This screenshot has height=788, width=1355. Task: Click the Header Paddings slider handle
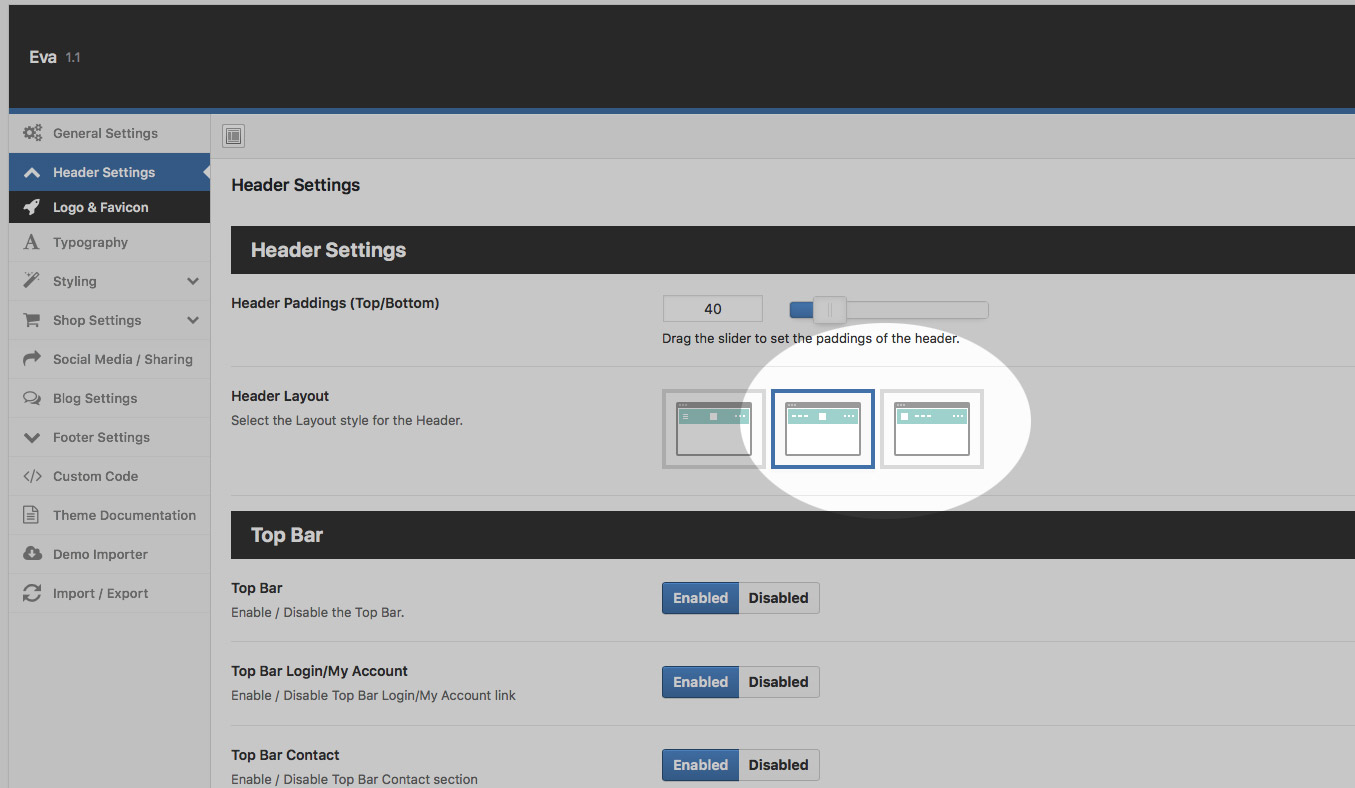tap(829, 310)
